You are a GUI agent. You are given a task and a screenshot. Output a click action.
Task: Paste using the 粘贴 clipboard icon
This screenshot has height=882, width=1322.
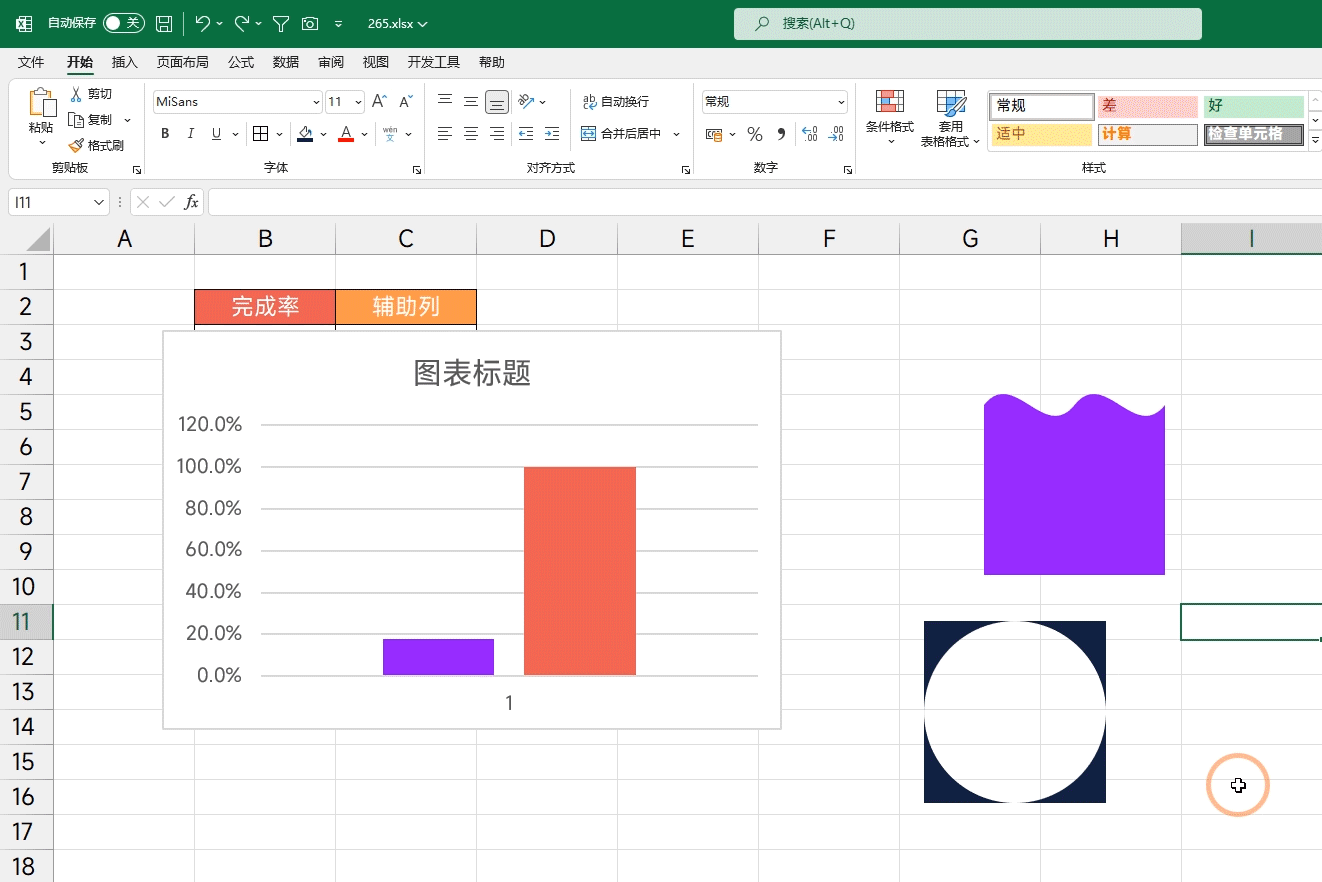(x=41, y=103)
